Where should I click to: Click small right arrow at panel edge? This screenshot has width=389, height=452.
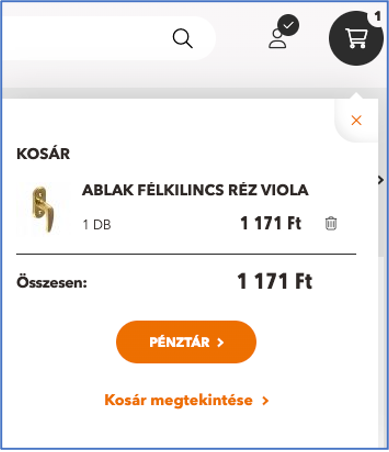point(381,180)
